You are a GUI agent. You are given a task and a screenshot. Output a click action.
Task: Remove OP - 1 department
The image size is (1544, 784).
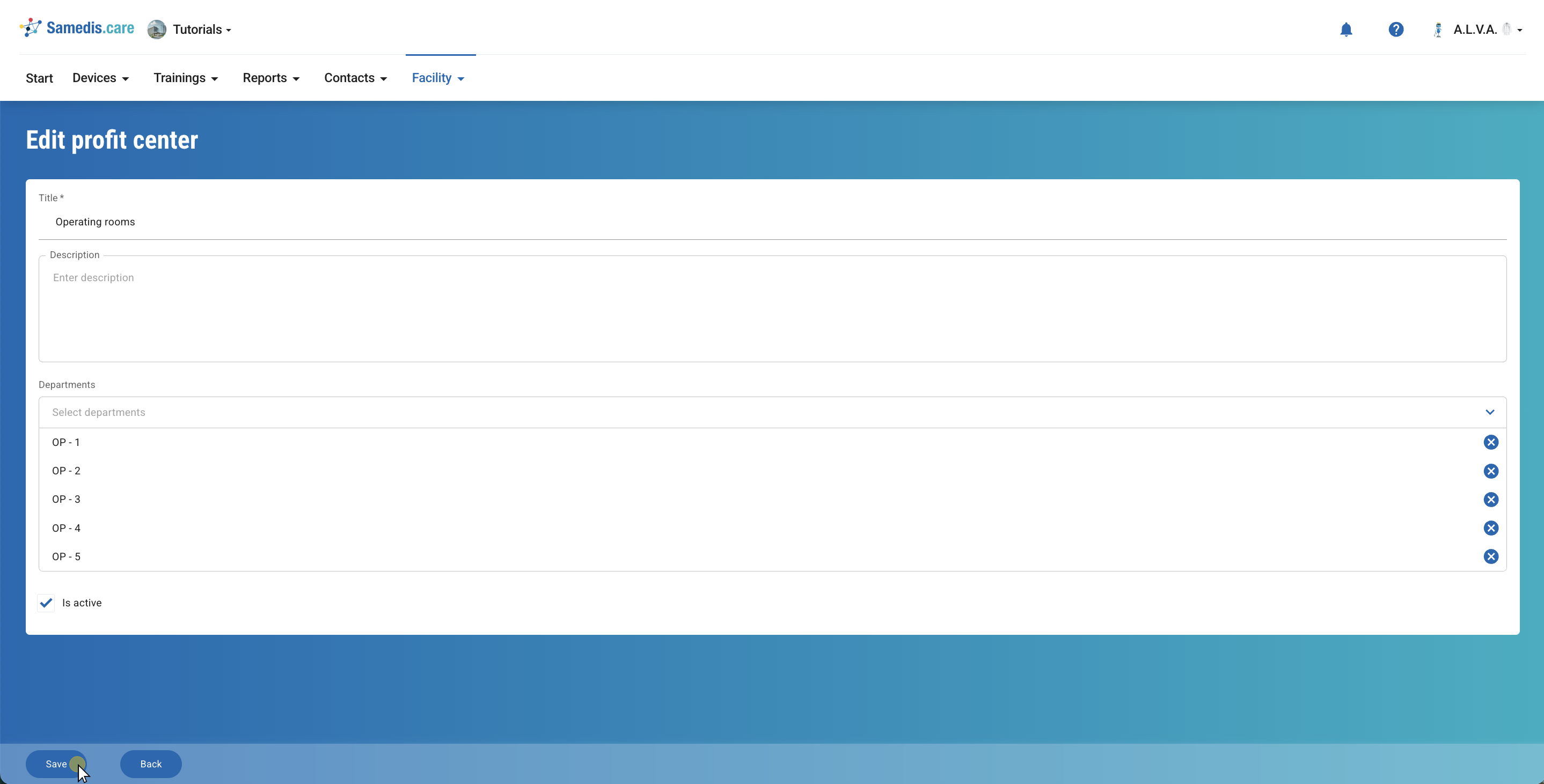[x=1491, y=442]
